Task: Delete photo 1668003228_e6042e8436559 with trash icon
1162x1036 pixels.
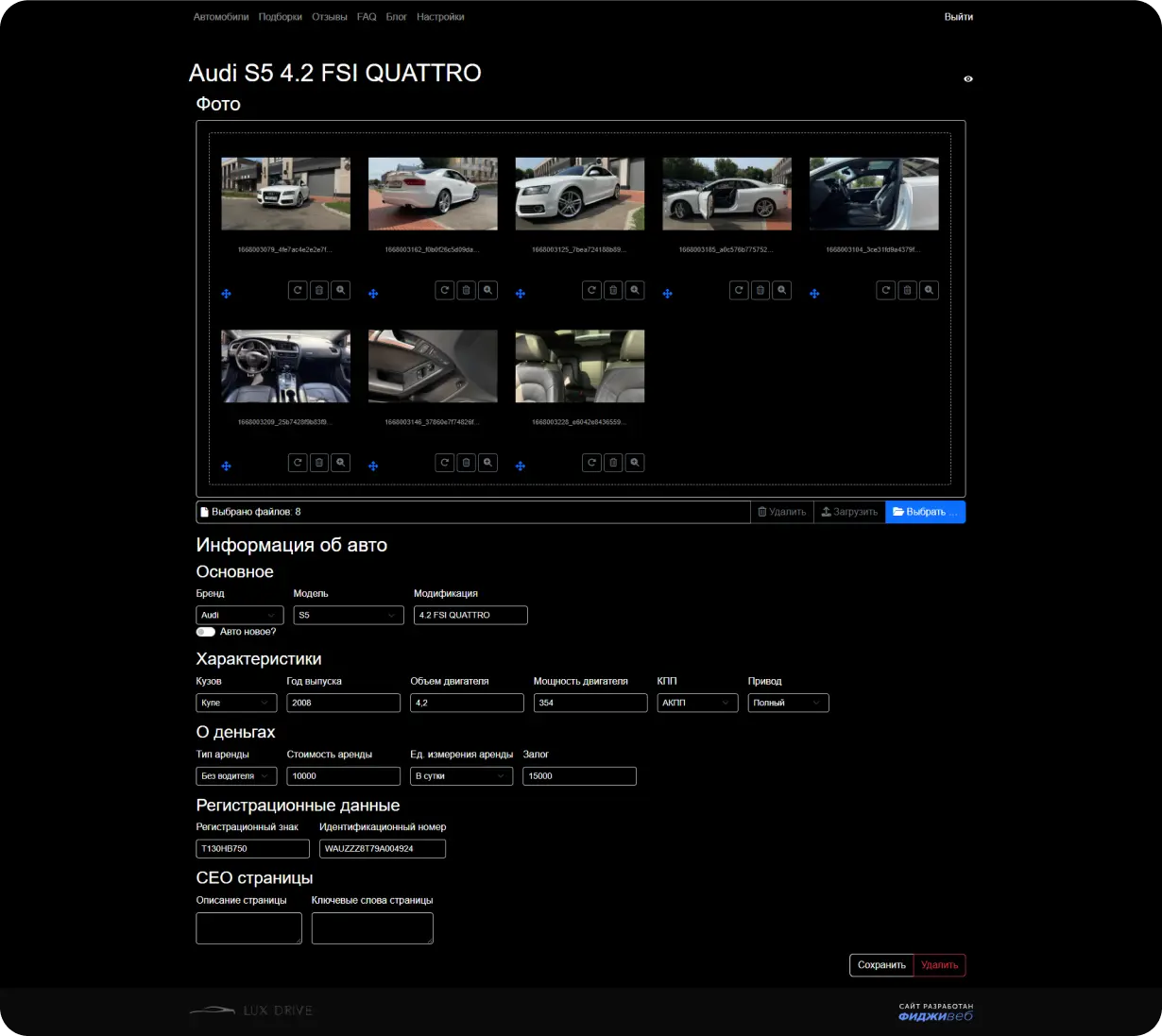Action: (x=614, y=463)
